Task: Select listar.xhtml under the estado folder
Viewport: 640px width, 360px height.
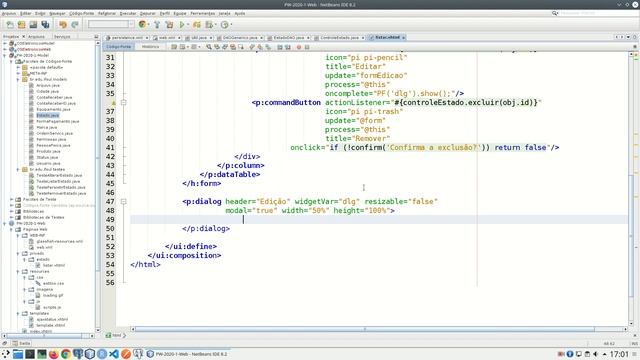Action: click(x=54, y=265)
